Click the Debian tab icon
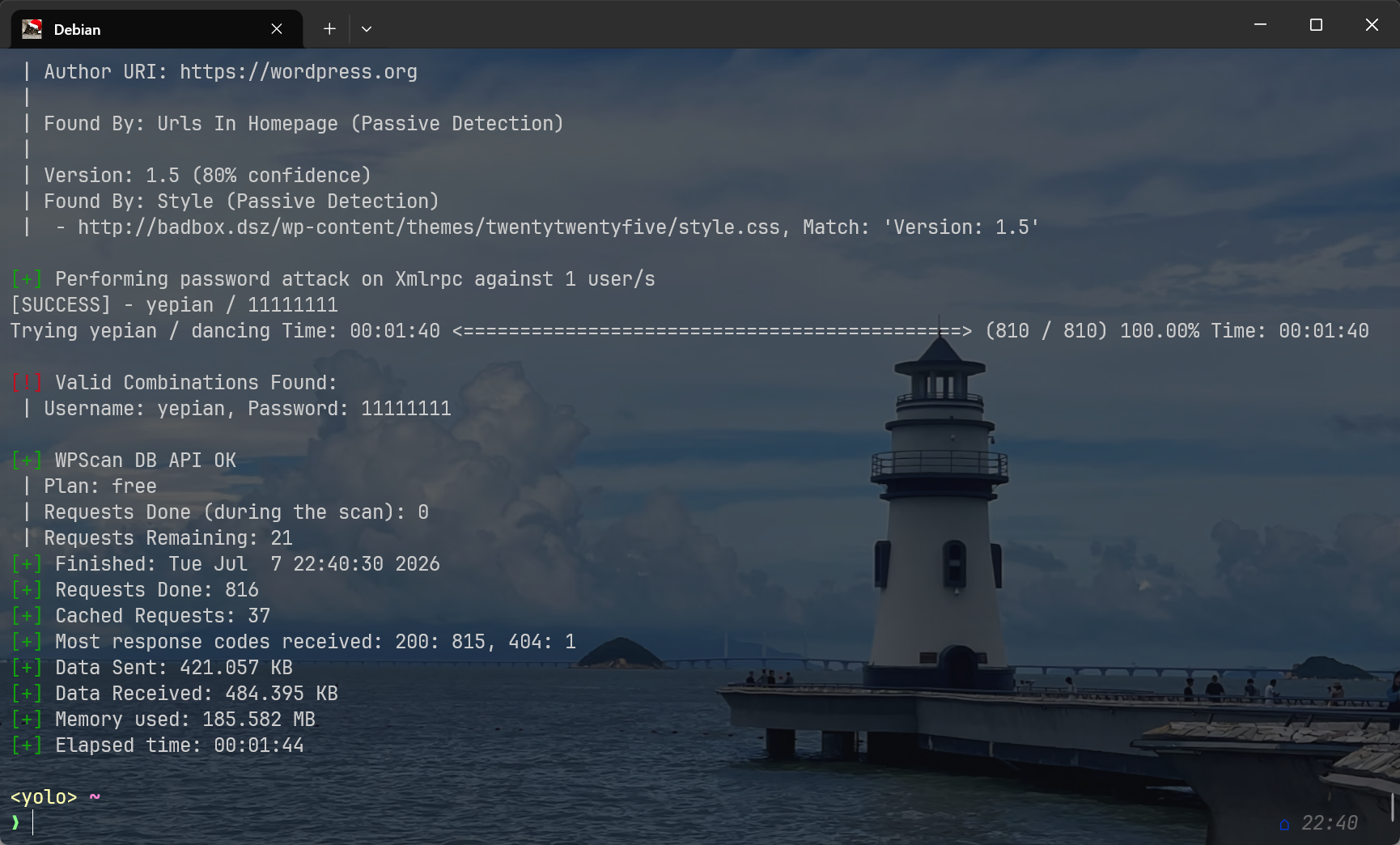 32,29
